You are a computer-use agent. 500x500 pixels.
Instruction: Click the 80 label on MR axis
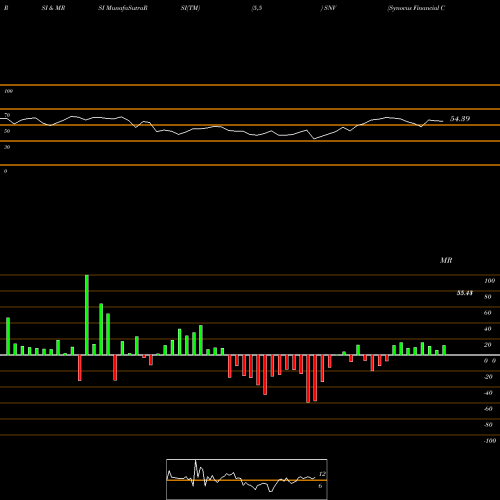pyautogui.click(x=488, y=297)
